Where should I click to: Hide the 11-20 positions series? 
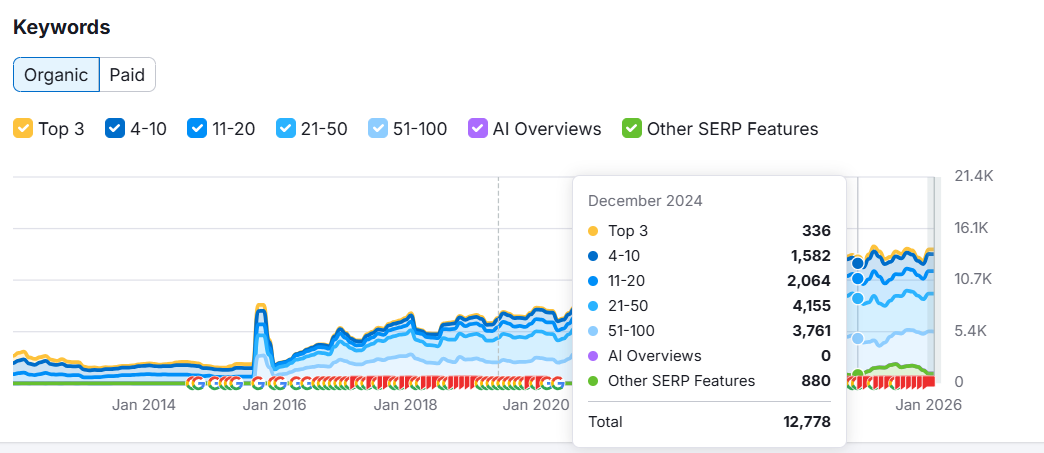click(197, 129)
